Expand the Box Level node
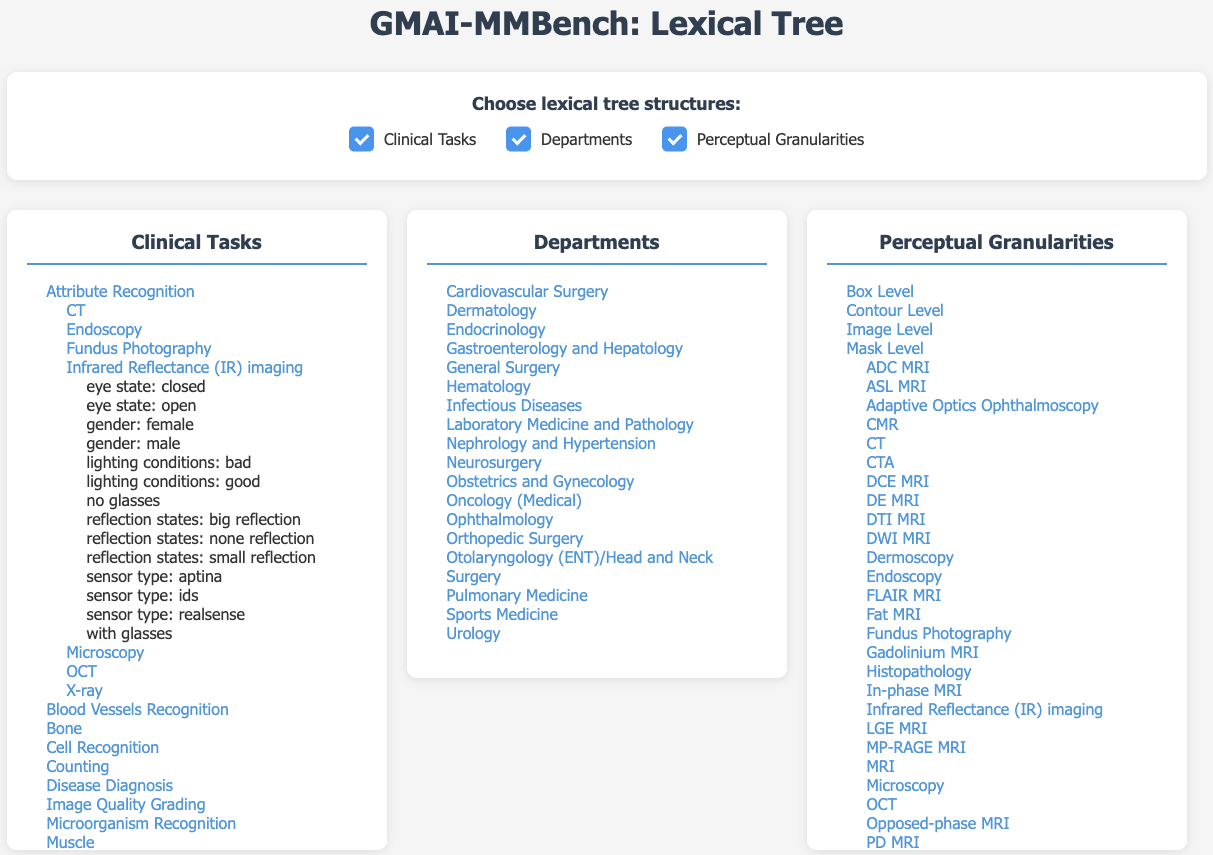This screenshot has height=855, width=1213. (x=880, y=291)
